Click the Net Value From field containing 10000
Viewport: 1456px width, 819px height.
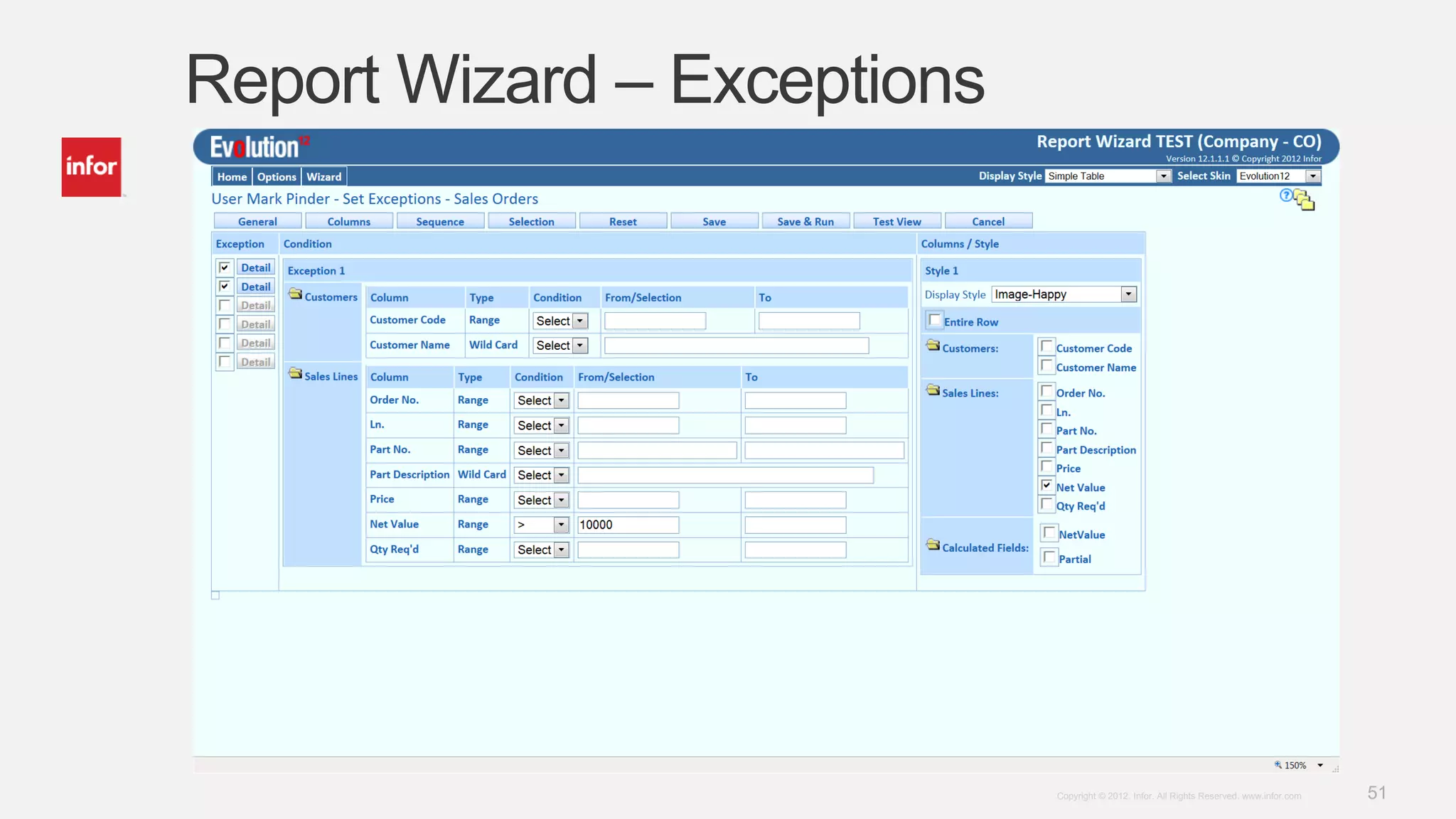click(x=628, y=525)
